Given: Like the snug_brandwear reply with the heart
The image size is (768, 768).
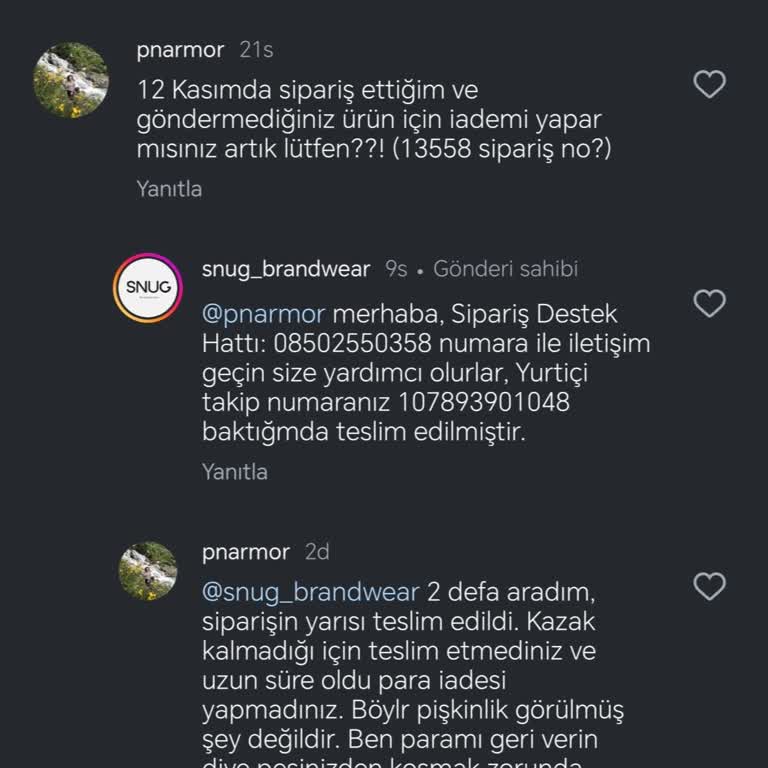Looking at the screenshot, I should click(x=709, y=303).
